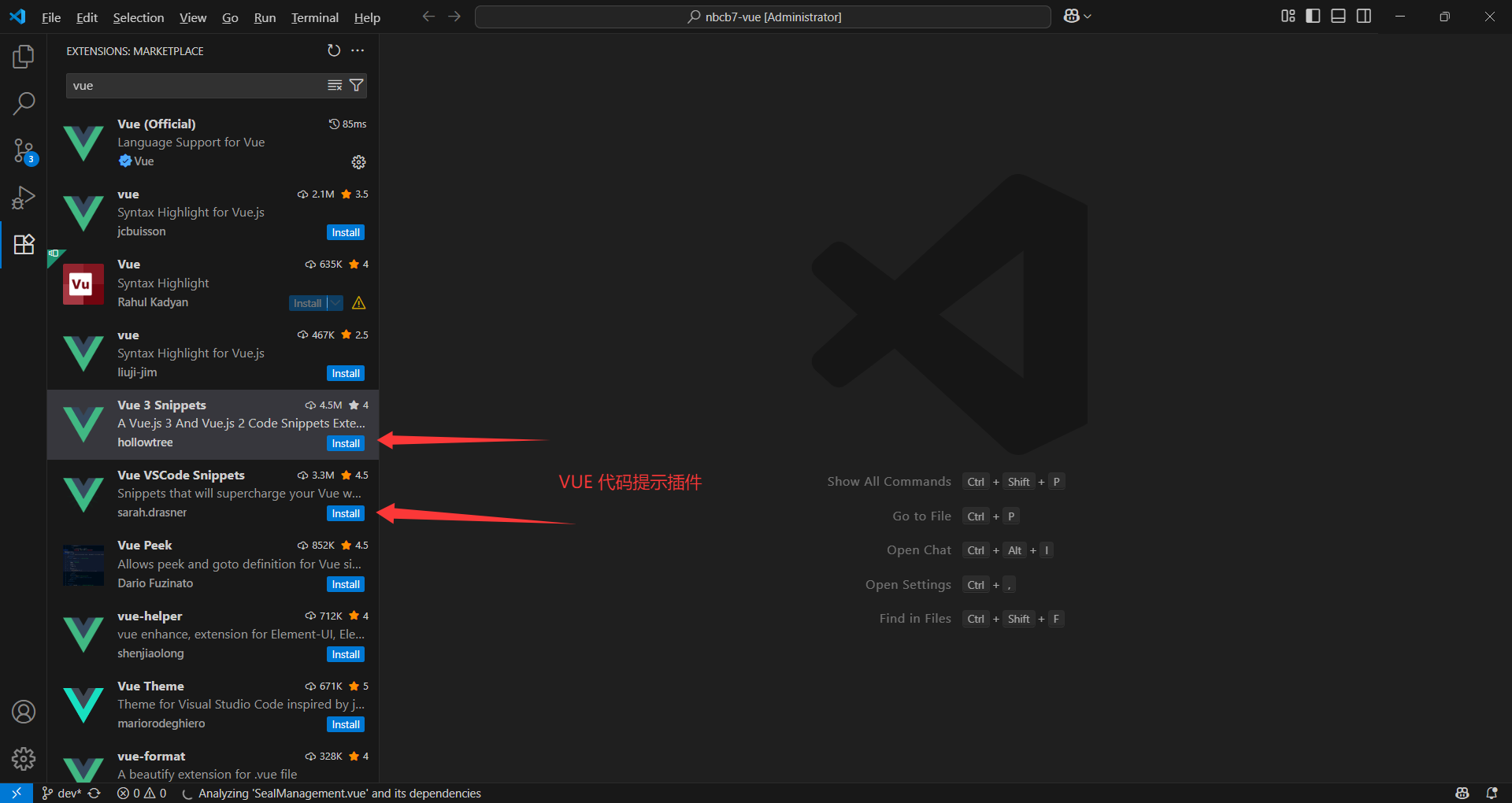
Task: Open Copilot dropdown chevron in title bar
Action: pos(1088,17)
